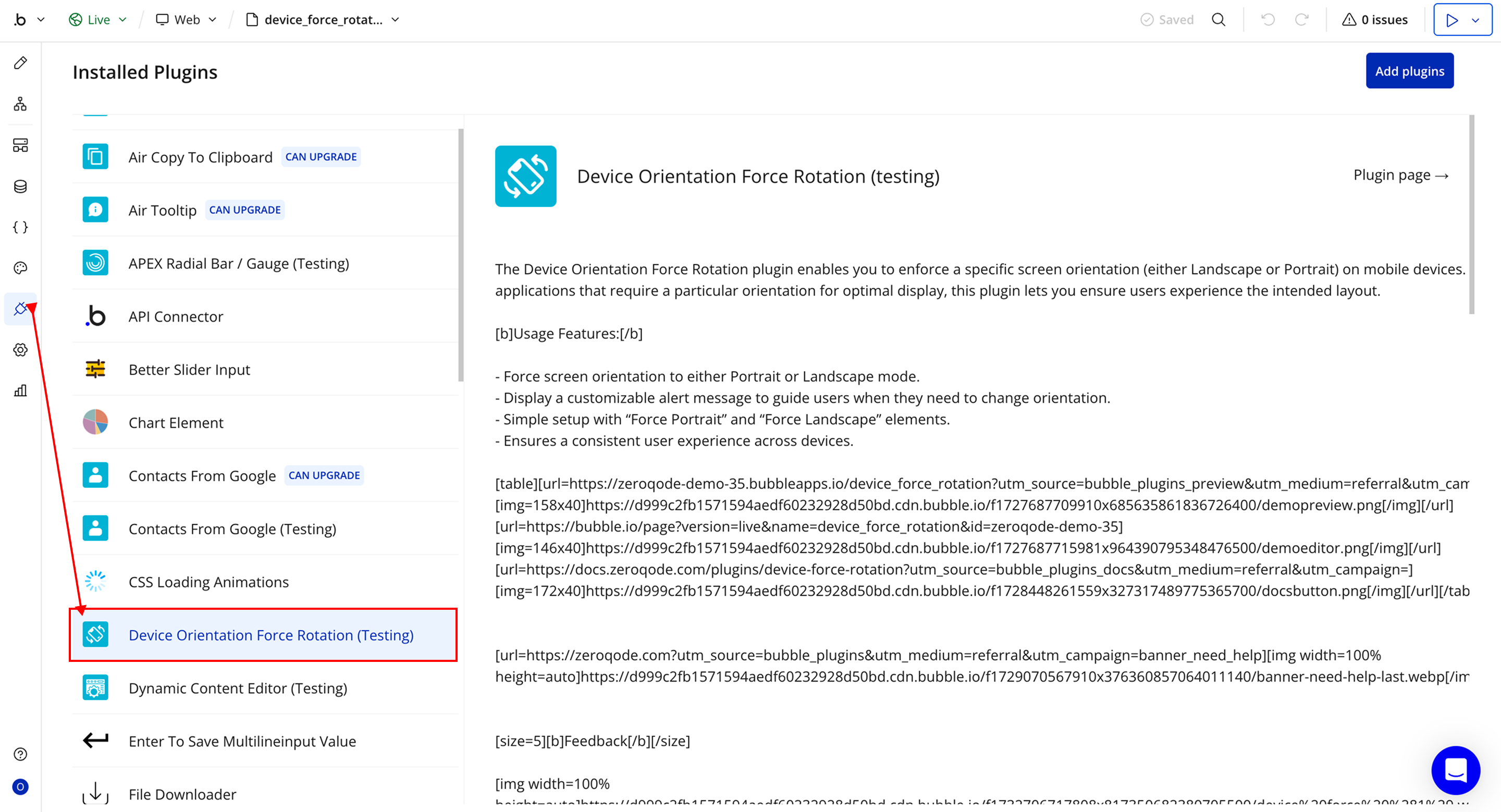Screen dimensions: 1501x812
Task: Open the chat support bubble
Action: [1455, 770]
